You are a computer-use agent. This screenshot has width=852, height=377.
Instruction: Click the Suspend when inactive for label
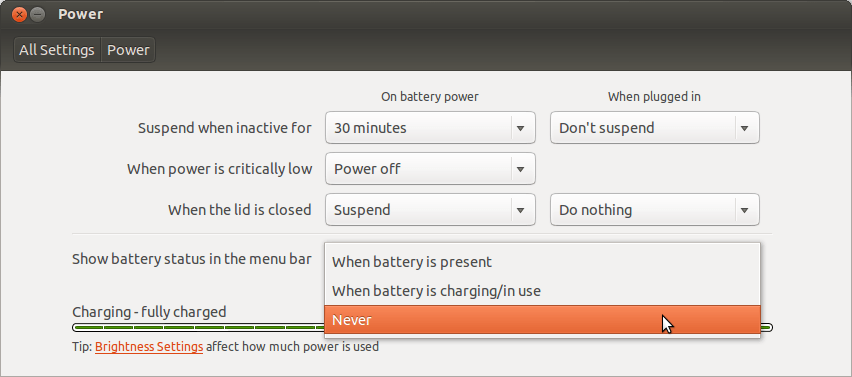[x=225, y=128]
